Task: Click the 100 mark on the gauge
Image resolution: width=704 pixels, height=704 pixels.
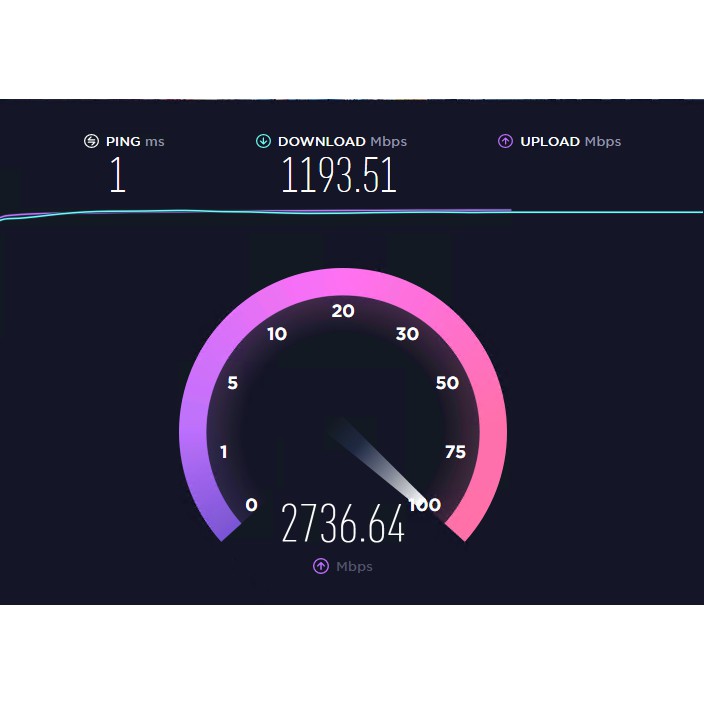Action: pos(425,505)
